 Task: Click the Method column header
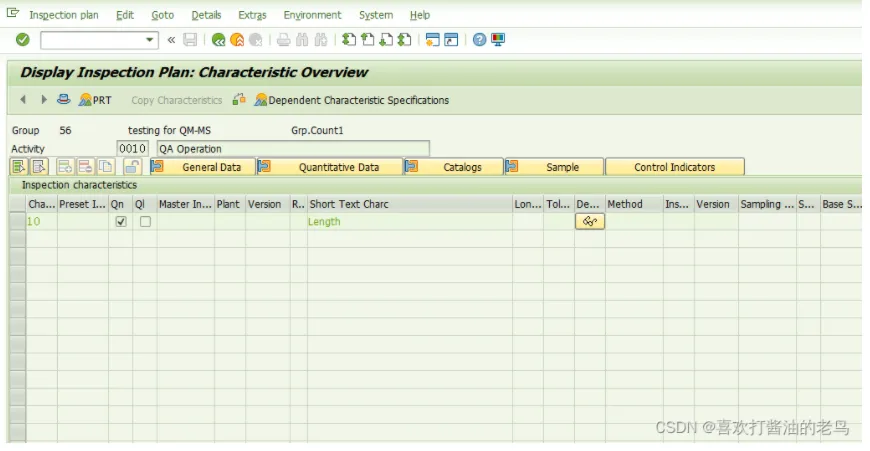tap(634, 204)
